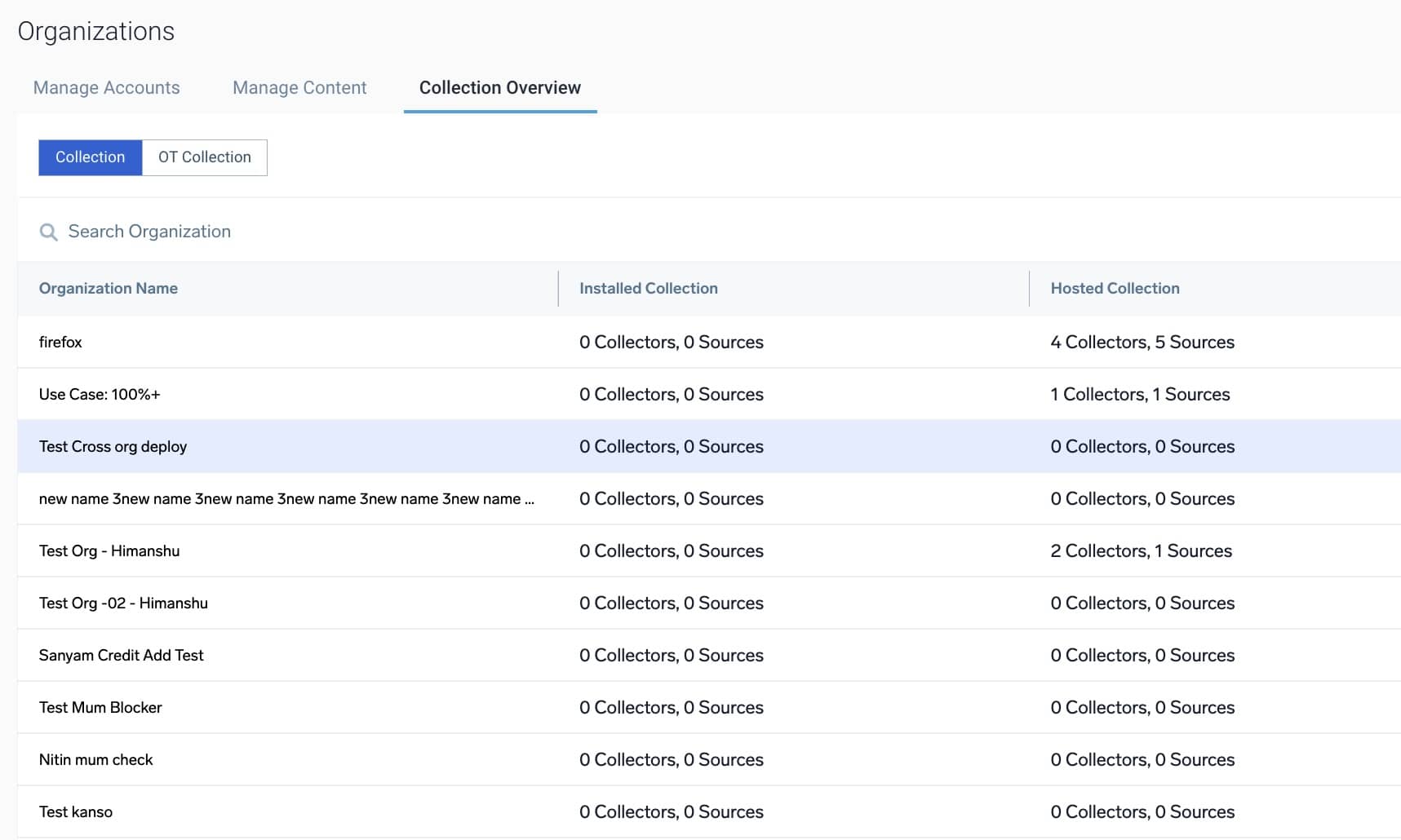Open the Test Cross org deploy row
Viewport: 1401px width, 840px height.
pos(113,446)
